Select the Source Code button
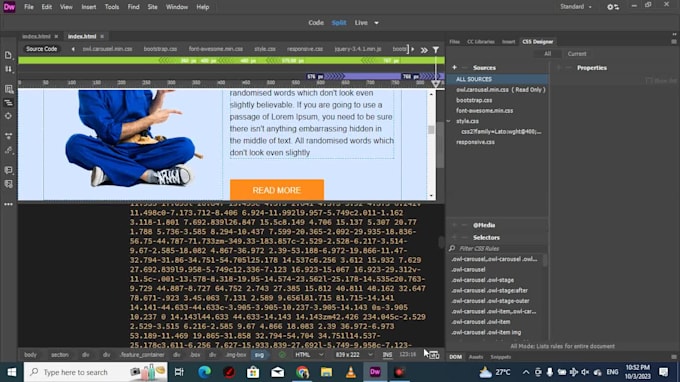680x382 pixels. click(x=42, y=49)
